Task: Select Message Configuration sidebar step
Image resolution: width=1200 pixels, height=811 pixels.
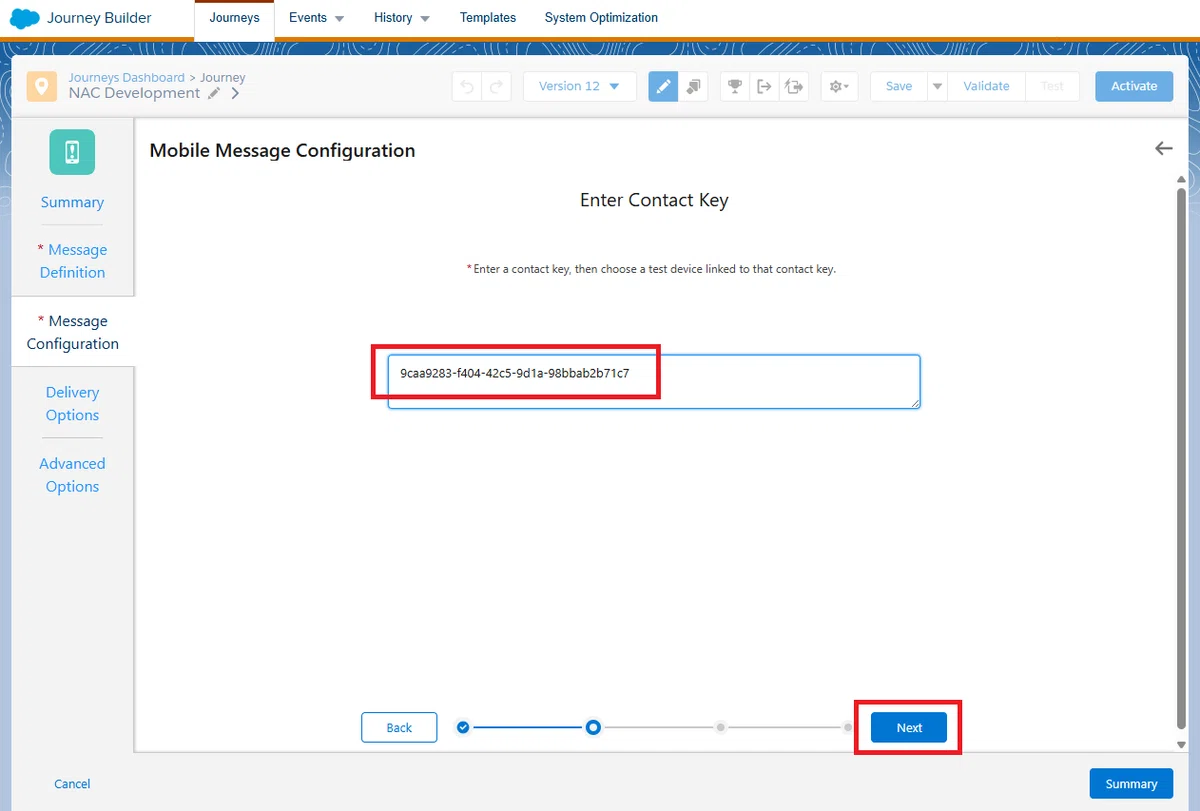Action: click(x=72, y=332)
